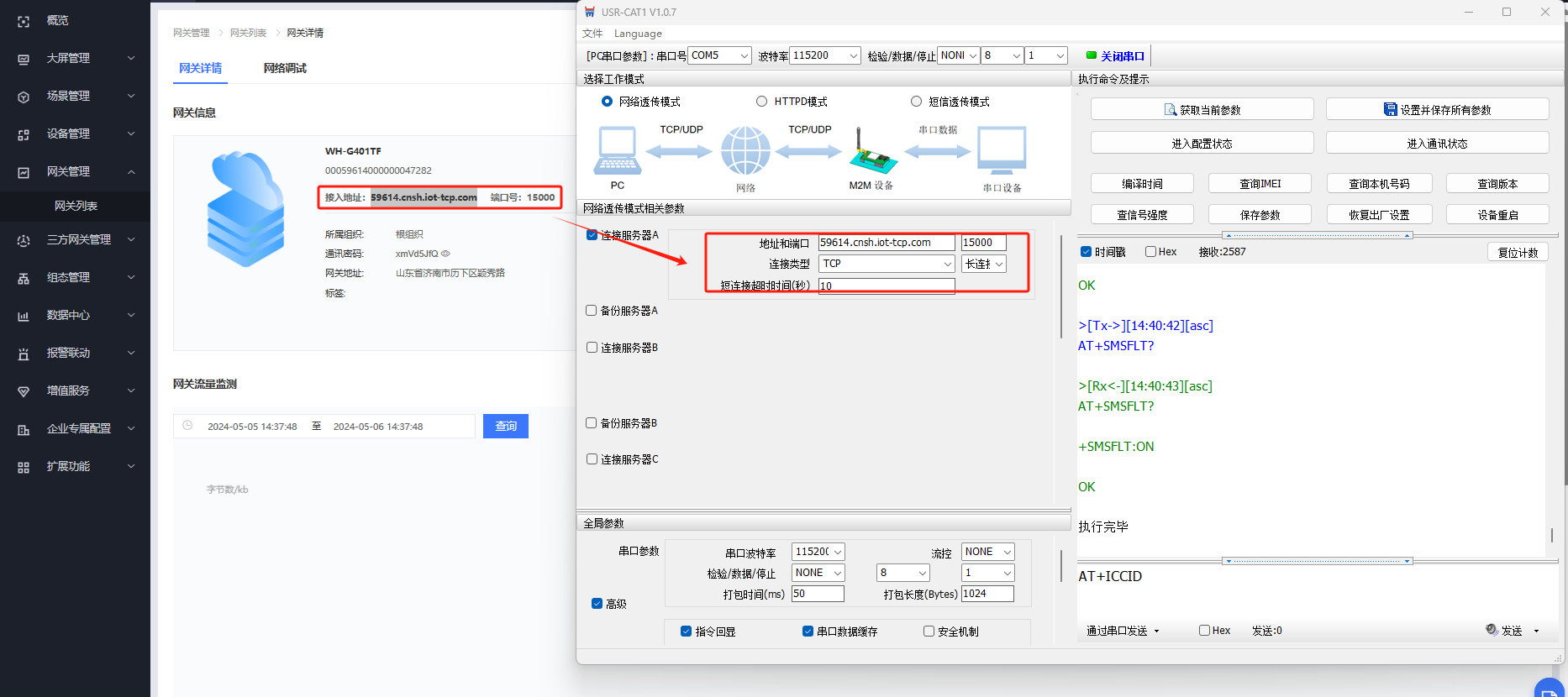Click the 查信号强度 button
Image resolution: width=1568 pixels, height=697 pixels.
click(1142, 215)
